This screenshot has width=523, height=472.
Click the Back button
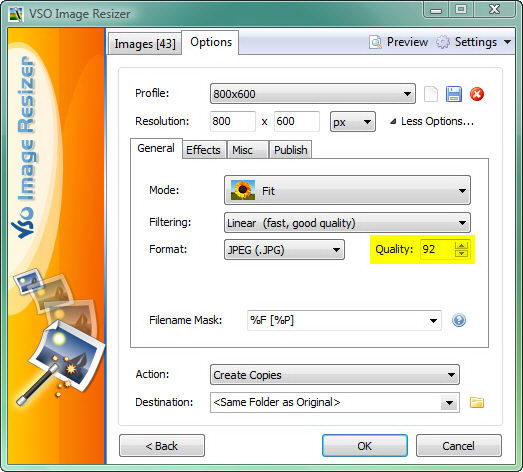coord(162,446)
